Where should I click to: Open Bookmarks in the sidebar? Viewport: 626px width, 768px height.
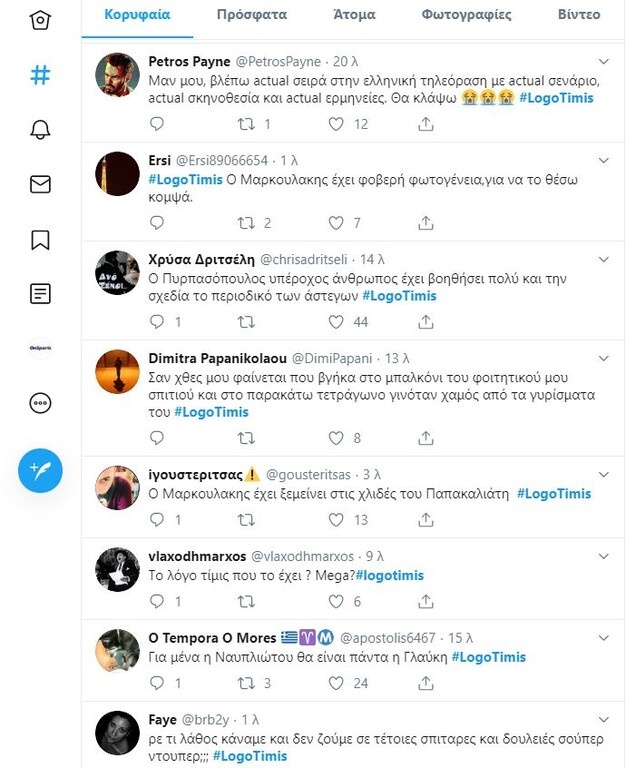(x=40, y=239)
